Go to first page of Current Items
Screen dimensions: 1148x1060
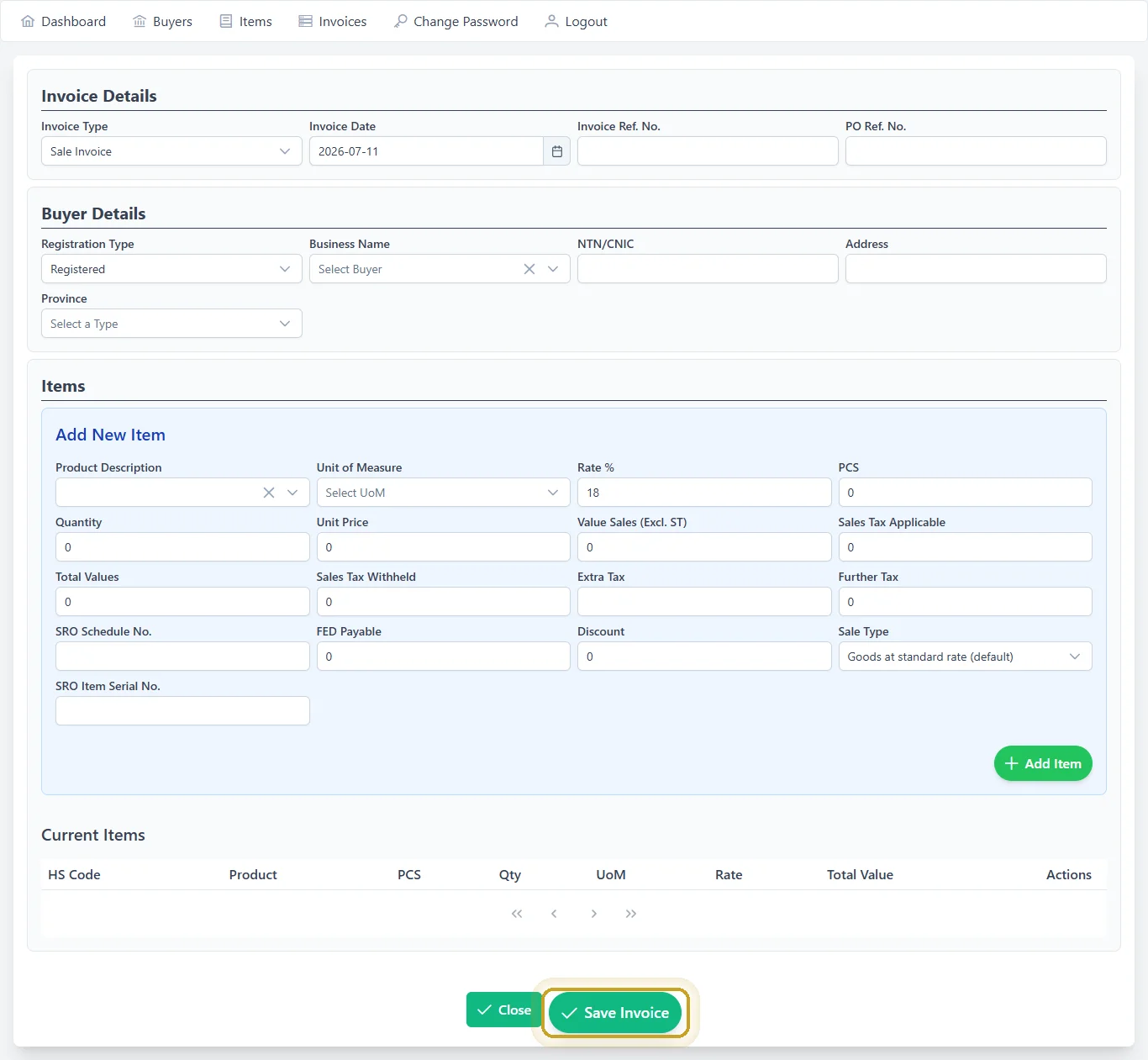click(x=517, y=914)
